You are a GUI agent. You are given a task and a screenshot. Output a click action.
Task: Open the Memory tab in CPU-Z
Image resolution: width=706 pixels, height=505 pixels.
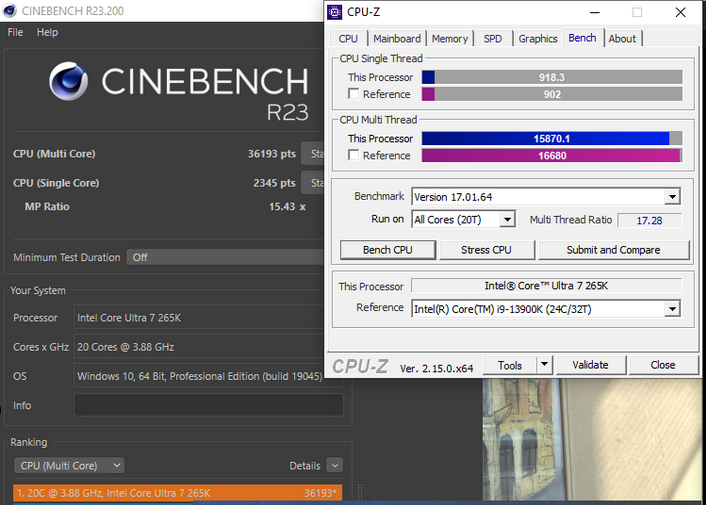tap(449, 39)
